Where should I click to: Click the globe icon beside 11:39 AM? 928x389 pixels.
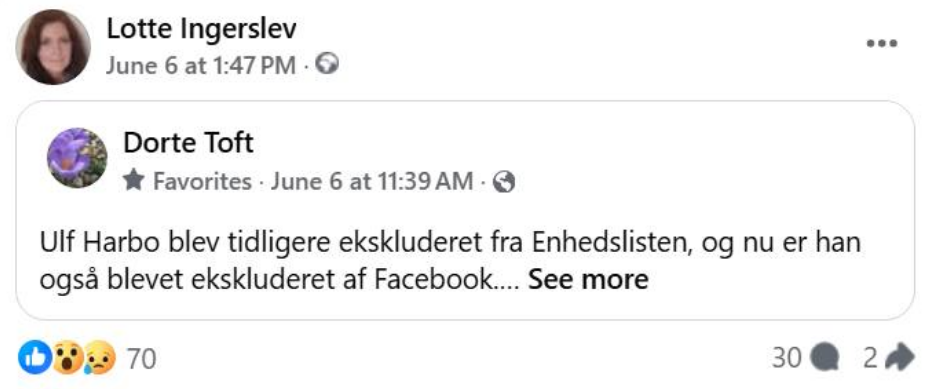(x=504, y=182)
